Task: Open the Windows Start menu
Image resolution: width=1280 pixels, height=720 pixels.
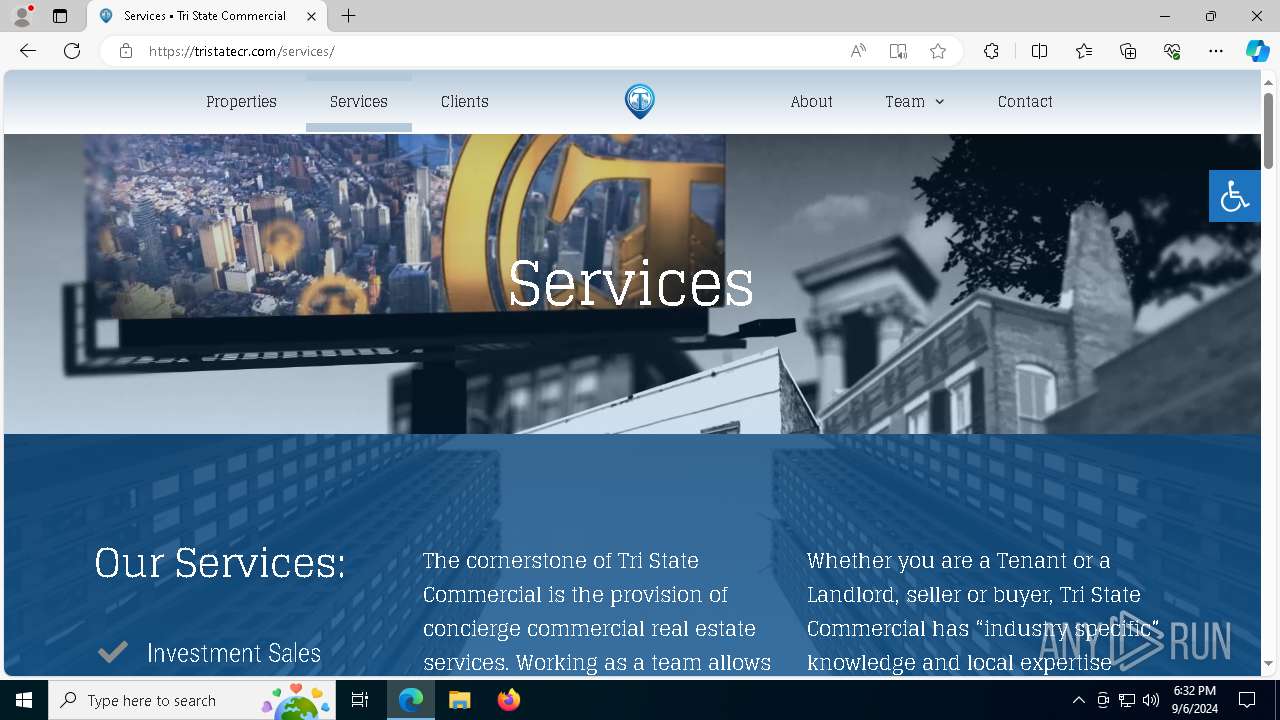Action: tap(24, 700)
